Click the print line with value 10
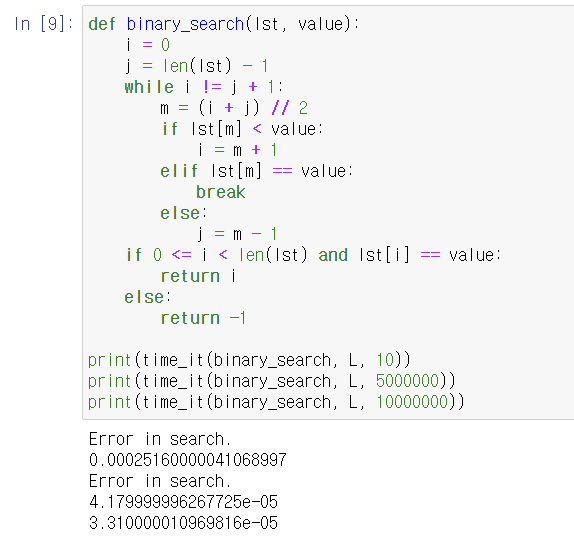This screenshot has height=543, width=574. 249,360
